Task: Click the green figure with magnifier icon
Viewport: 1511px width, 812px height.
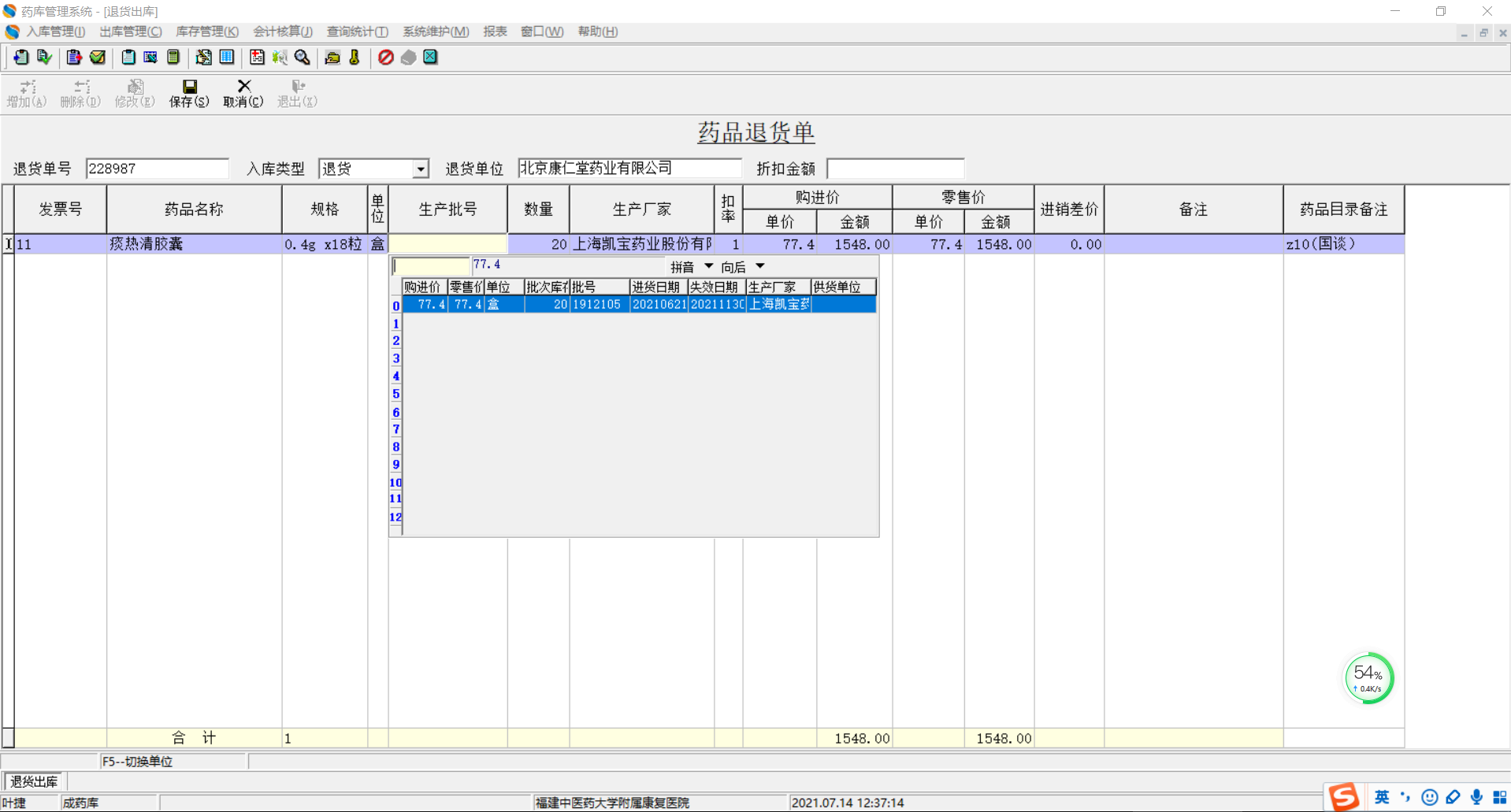Action: point(280,57)
